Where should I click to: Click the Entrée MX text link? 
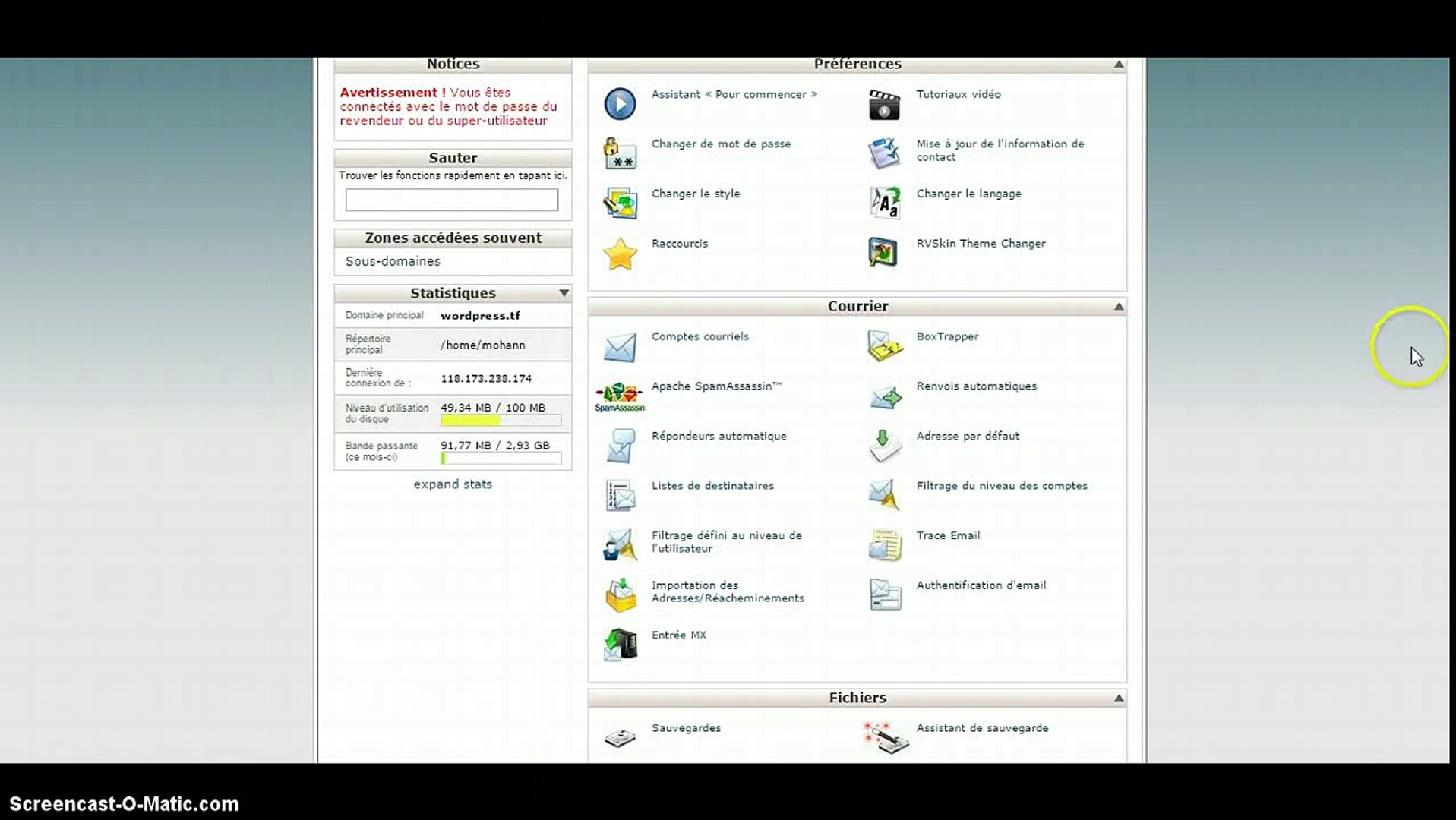pyautogui.click(x=678, y=635)
